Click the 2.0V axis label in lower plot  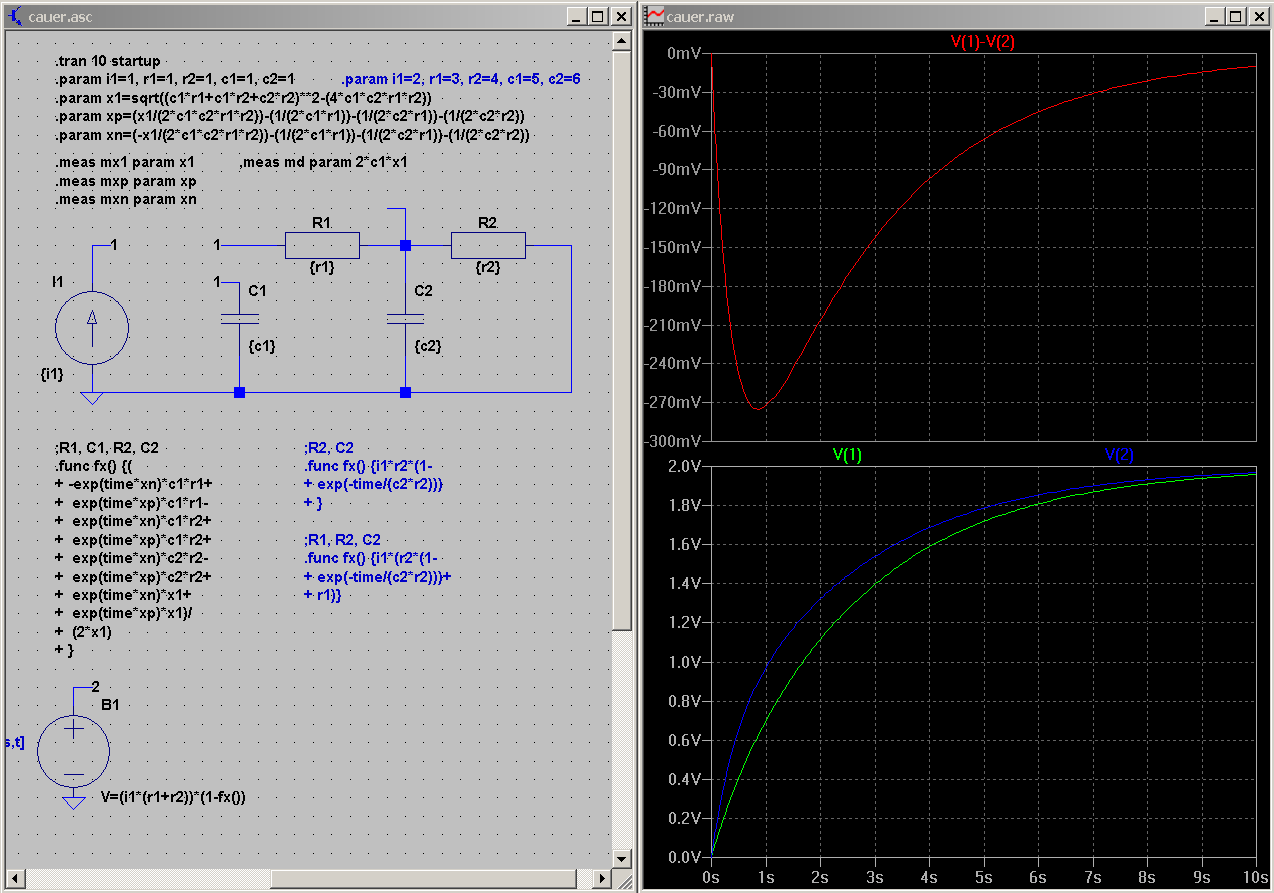[x=683, y=466]
